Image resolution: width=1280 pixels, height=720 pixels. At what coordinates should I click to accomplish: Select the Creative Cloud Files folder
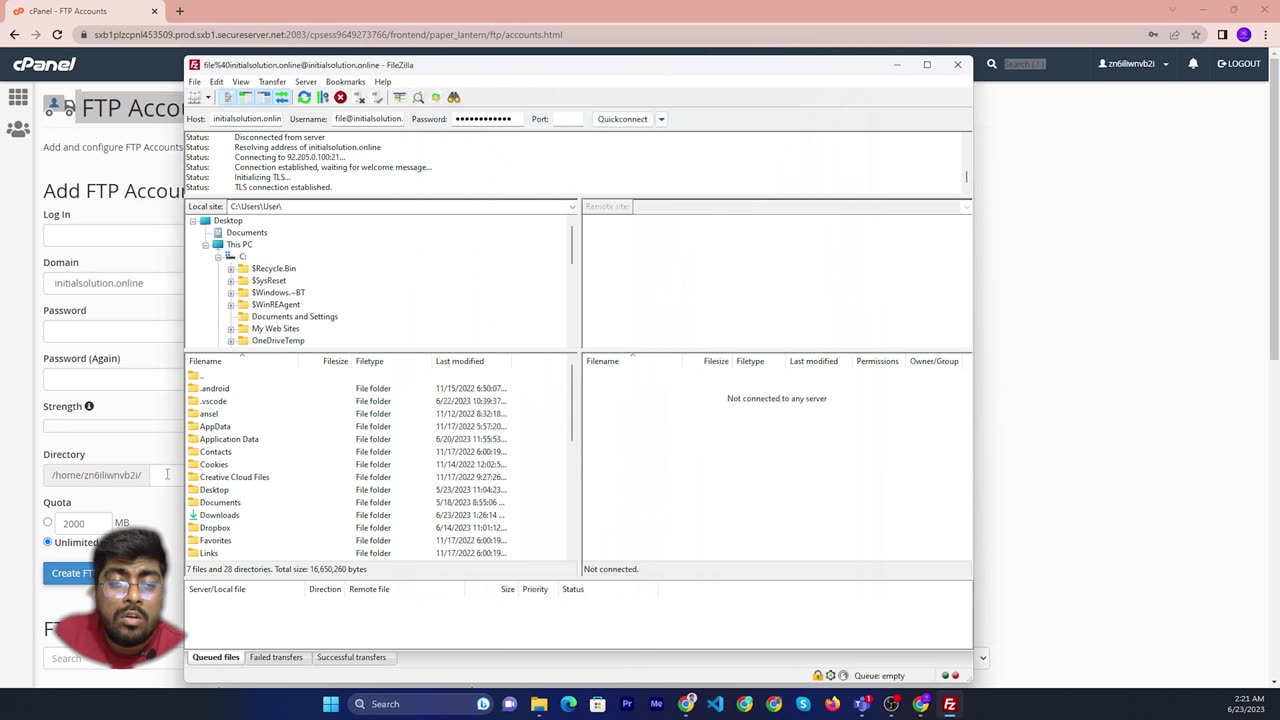377,477
